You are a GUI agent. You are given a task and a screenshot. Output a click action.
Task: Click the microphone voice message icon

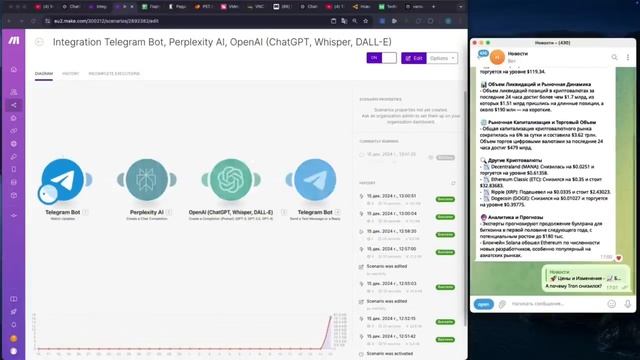[x=628, y=304]
